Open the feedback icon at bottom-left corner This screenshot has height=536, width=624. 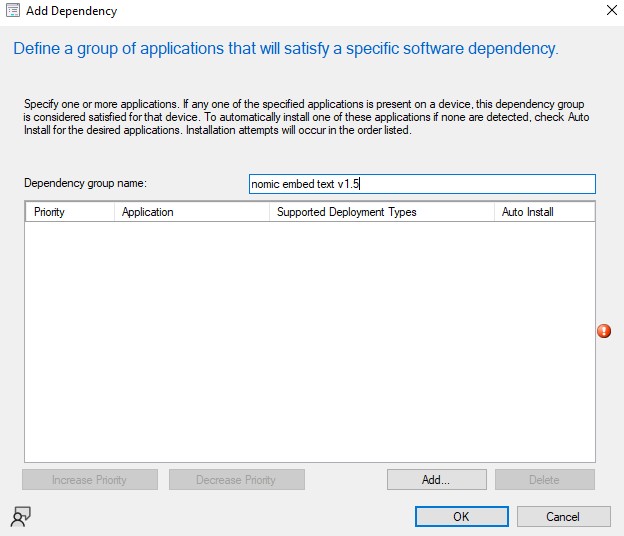20,516
